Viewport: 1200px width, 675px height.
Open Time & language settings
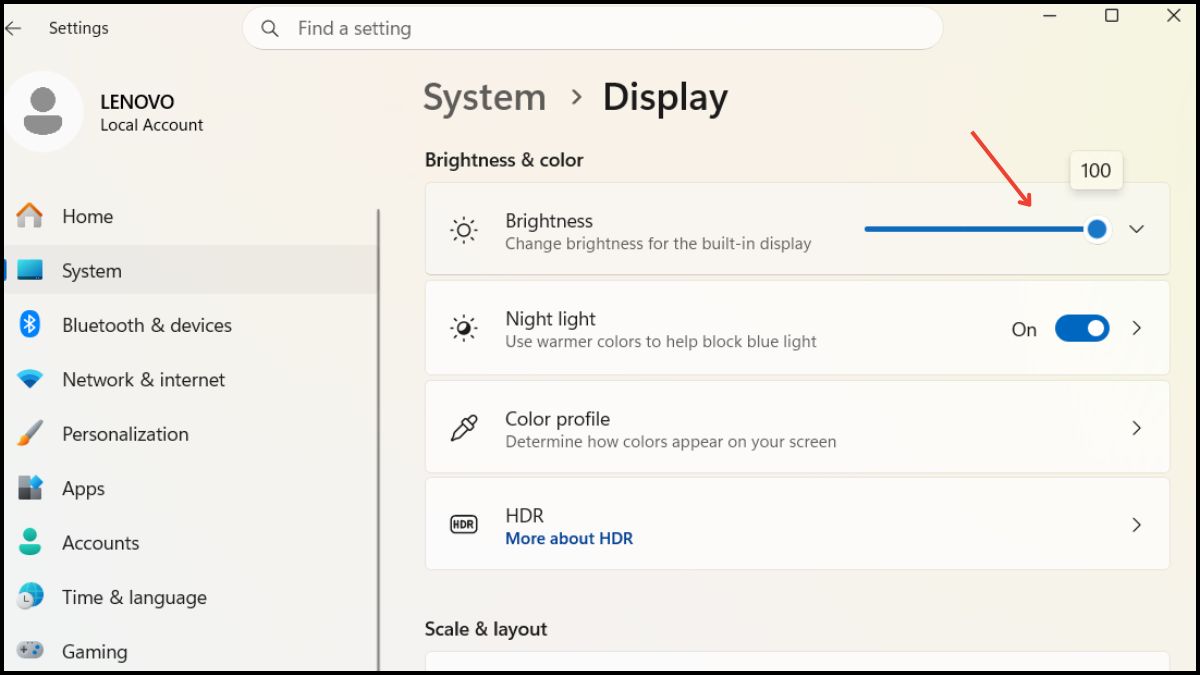tap(191, 597)
